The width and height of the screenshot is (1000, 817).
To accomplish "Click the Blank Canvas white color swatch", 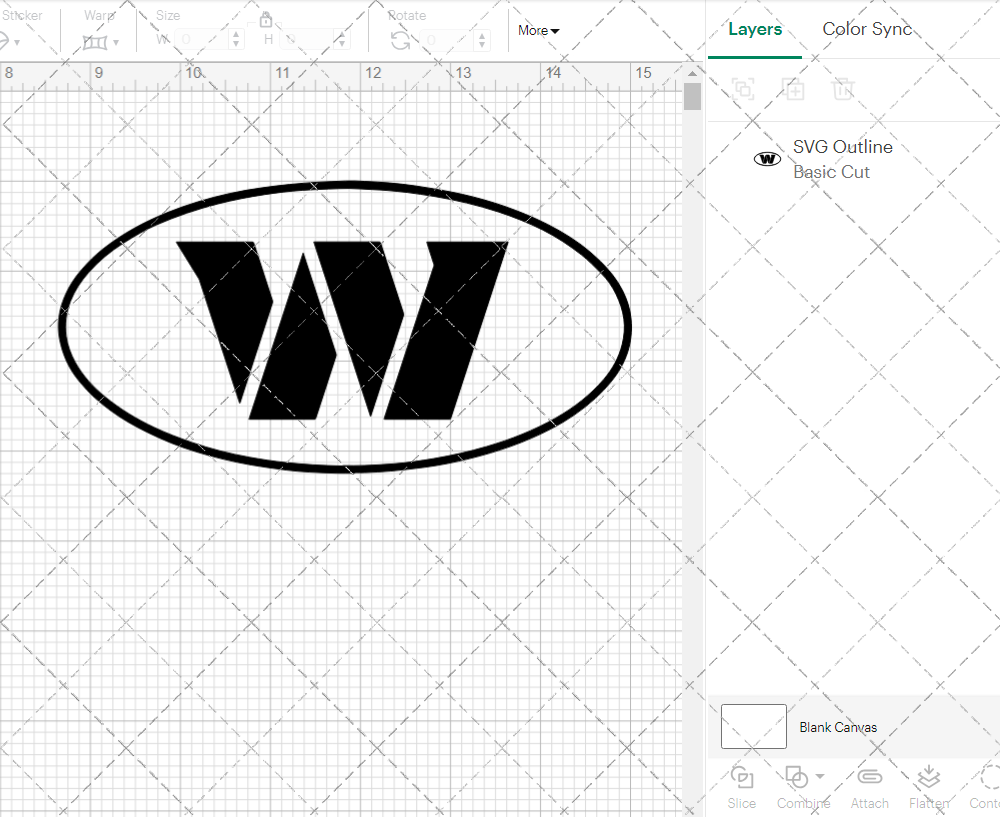I will tap(753, 727).
